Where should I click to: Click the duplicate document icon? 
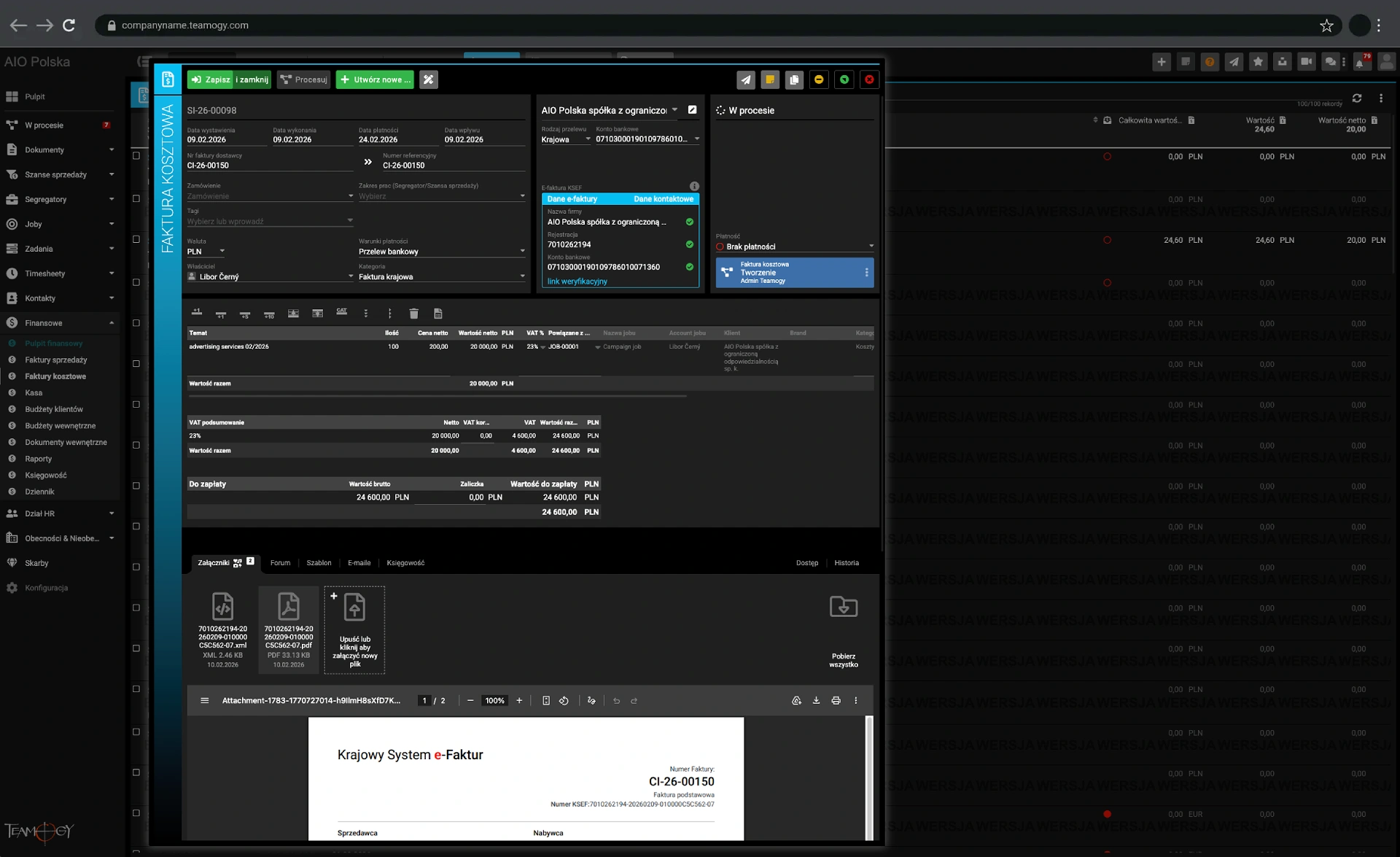[794, 80]
